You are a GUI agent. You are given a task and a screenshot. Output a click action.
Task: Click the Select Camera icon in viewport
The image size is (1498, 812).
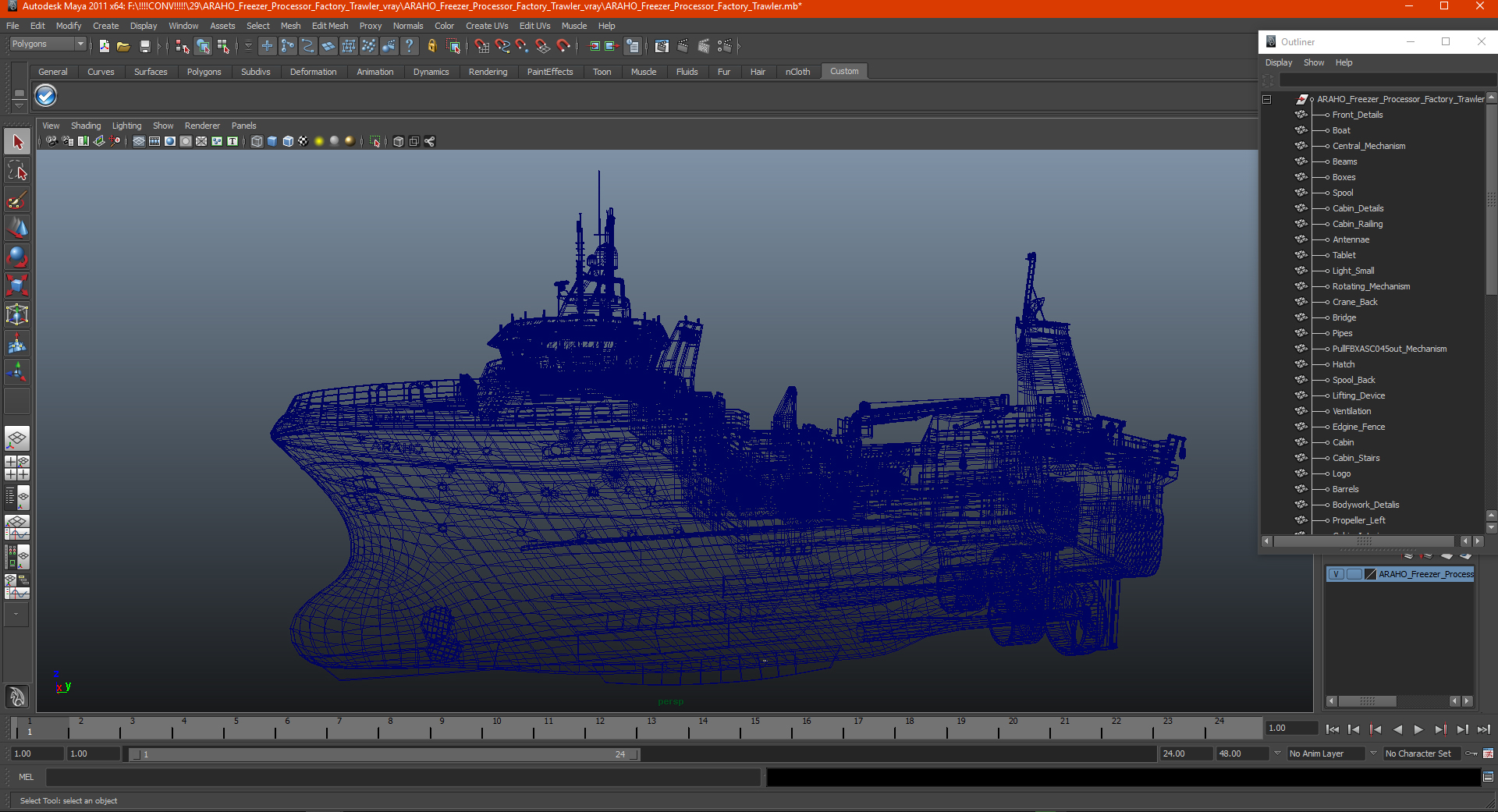(x=51, y=141)
